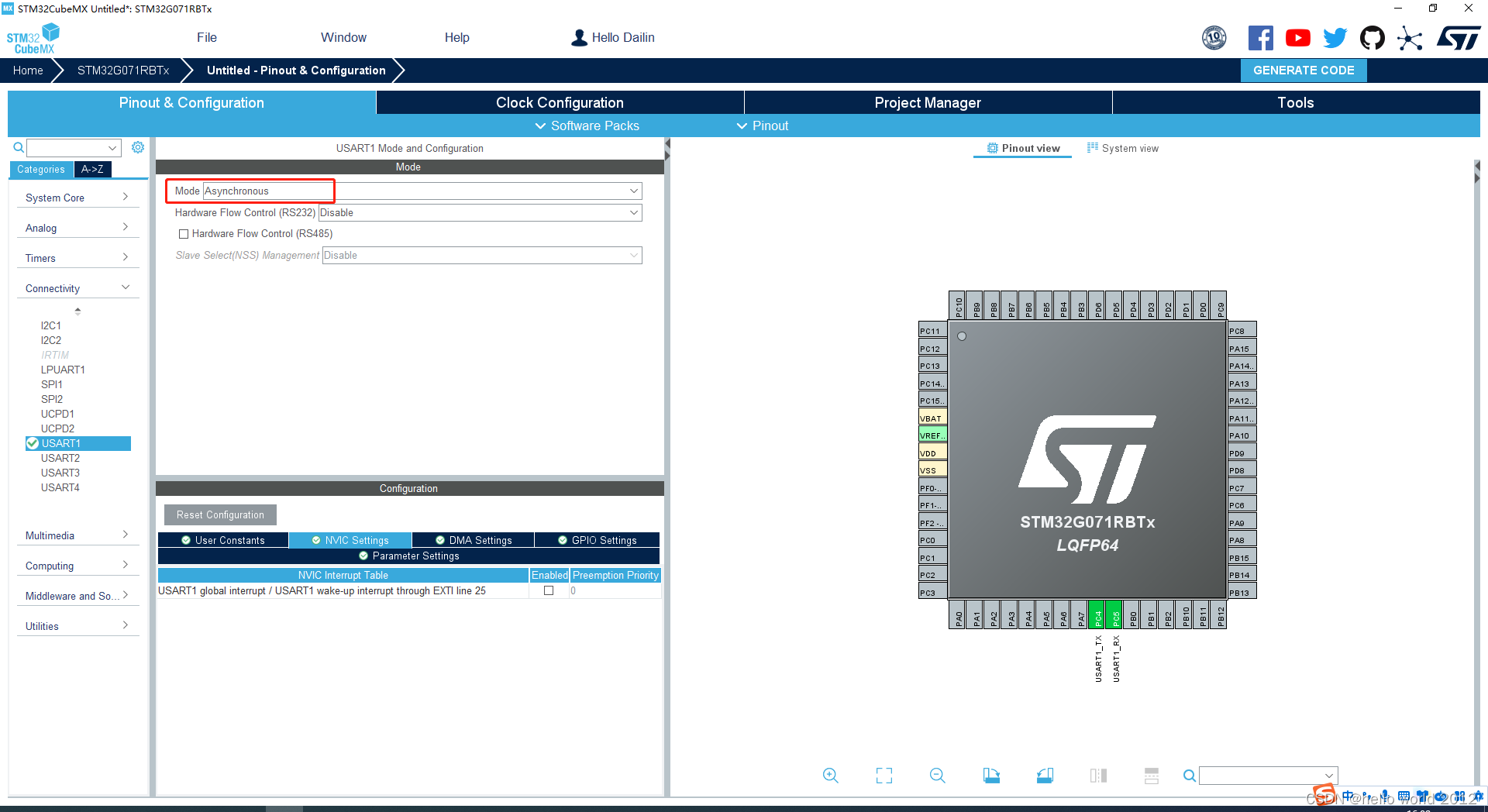Open the DMA Settings tab

click(x=473, y=540)
